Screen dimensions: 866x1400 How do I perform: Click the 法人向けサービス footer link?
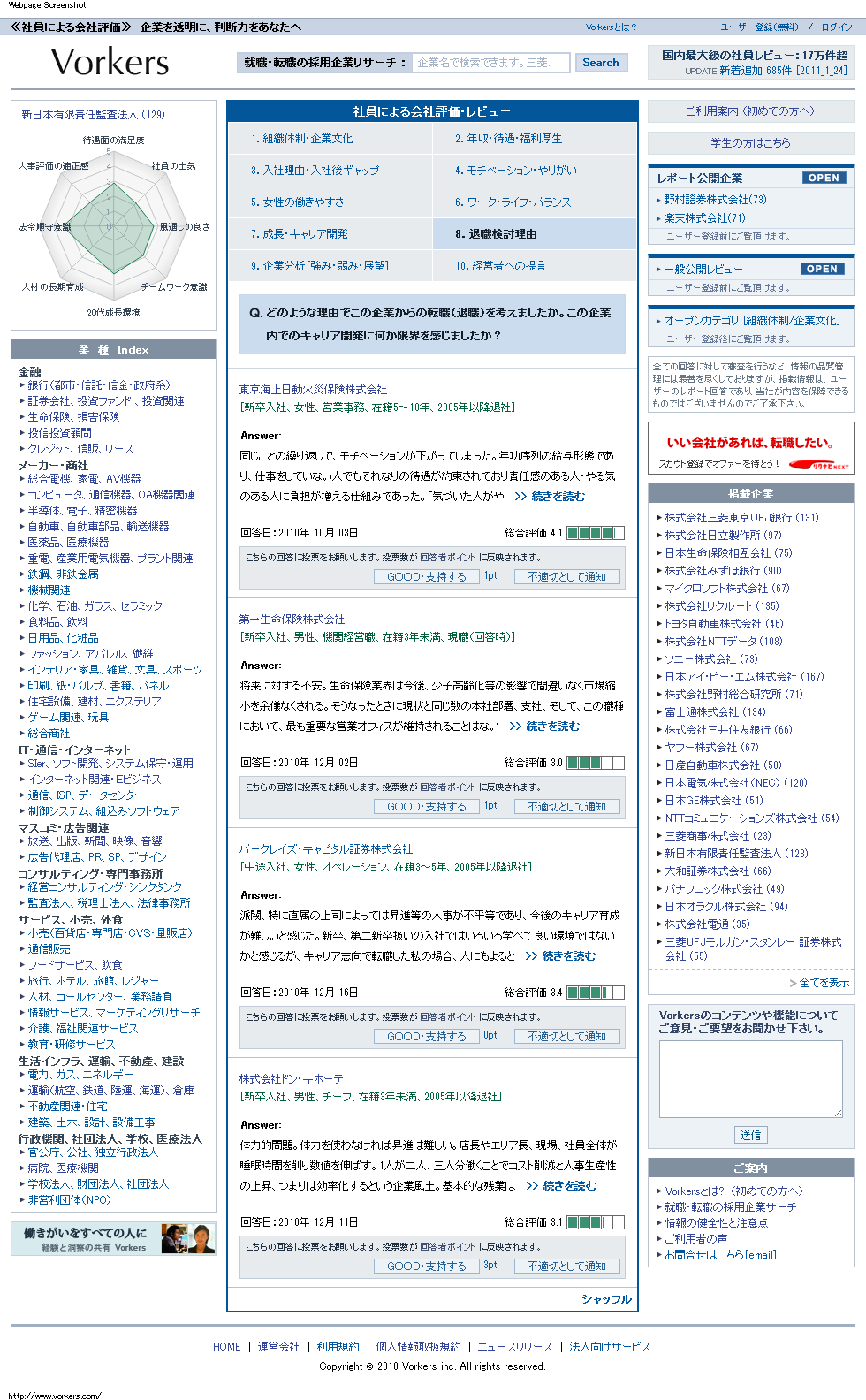tap(610, 1347)
